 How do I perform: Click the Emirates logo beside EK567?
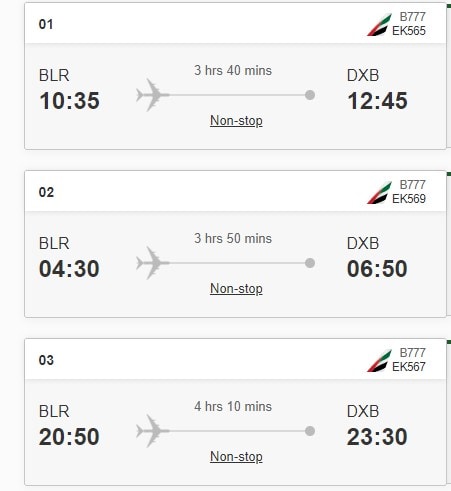click(379, 360)
